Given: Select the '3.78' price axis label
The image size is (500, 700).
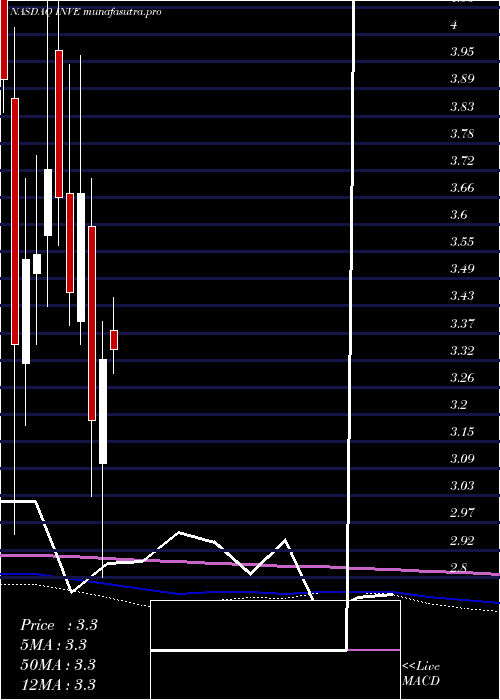Looking at the screenshot, I should 462,133.
